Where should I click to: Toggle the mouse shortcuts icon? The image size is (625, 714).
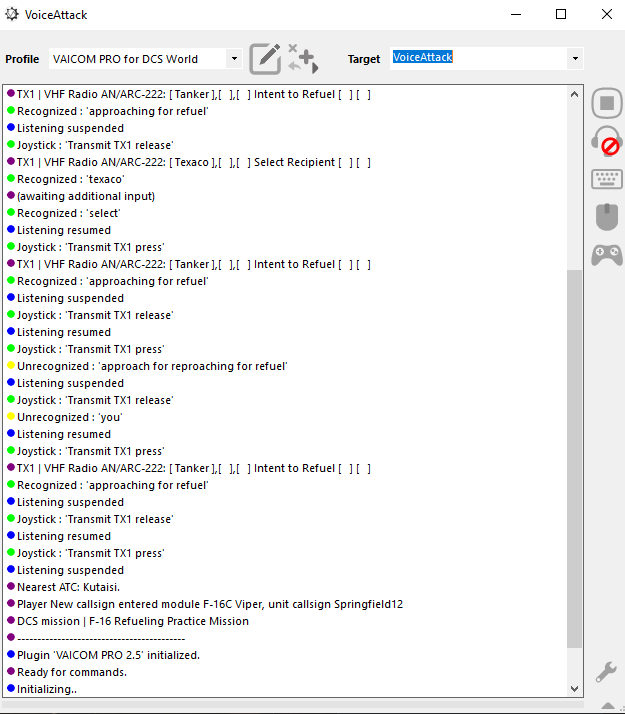[x=607, y=217]
